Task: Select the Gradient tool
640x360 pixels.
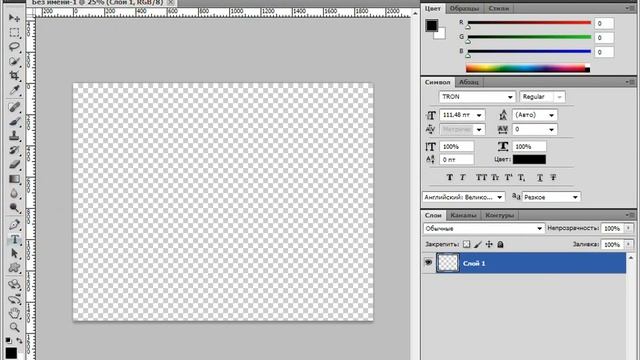Action: [x=14, y=179]
